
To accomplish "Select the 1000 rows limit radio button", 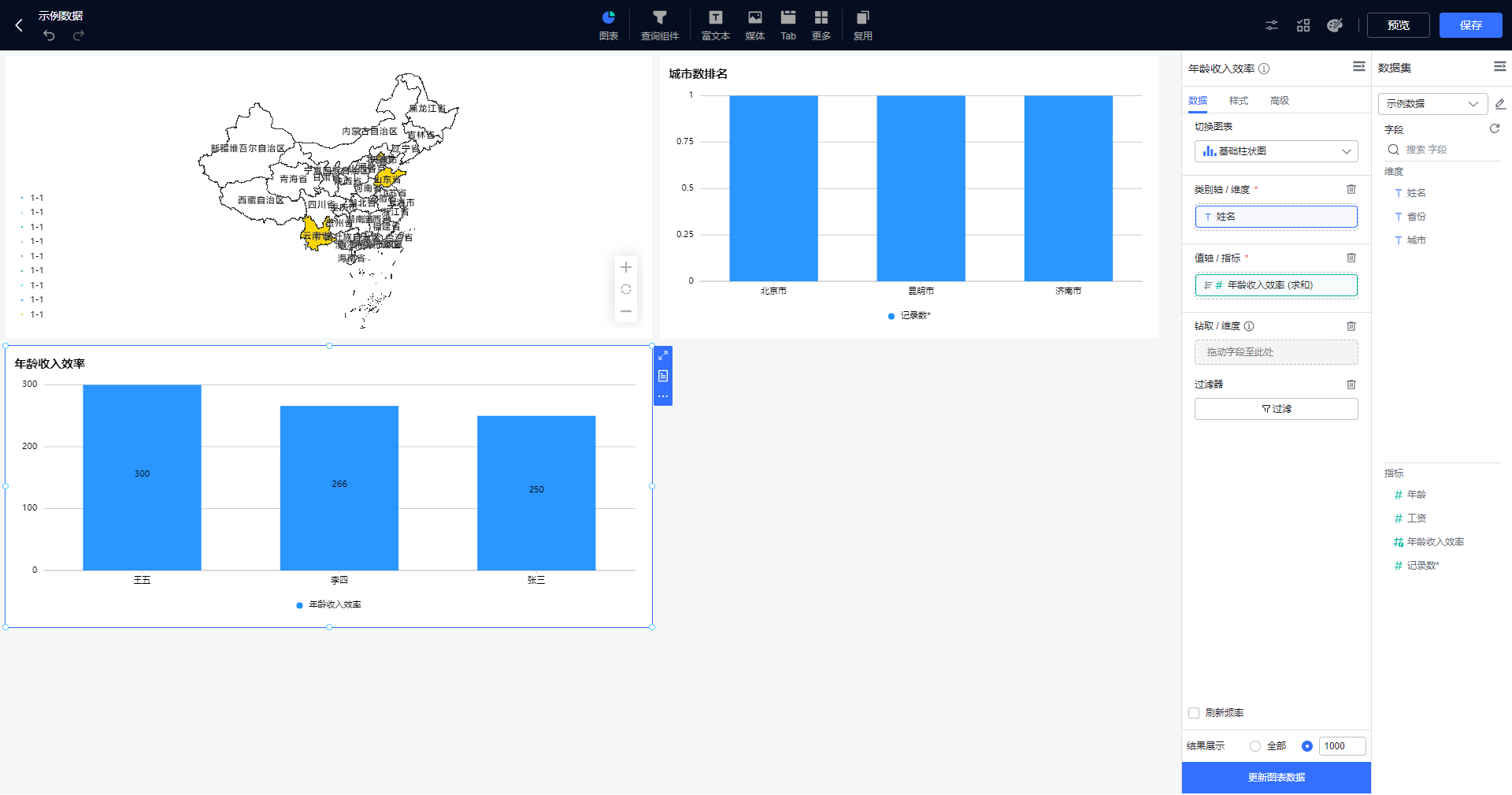I will tap(1307, 746).
